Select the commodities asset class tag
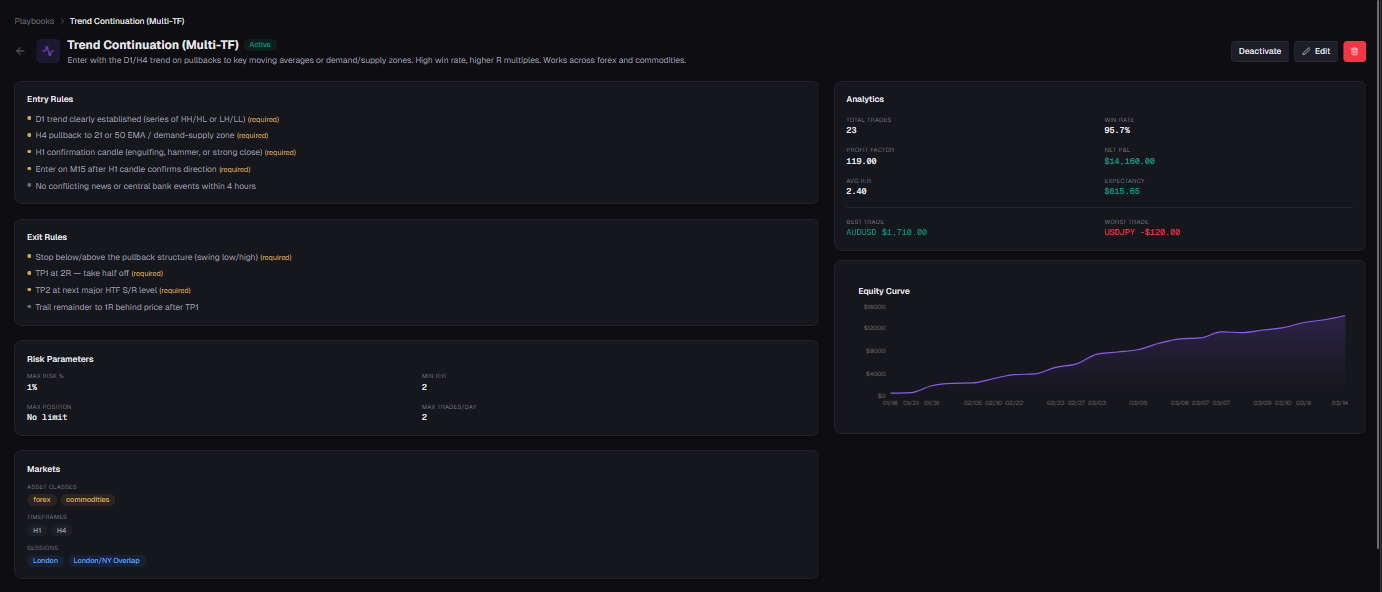 [x=88, y=499]
